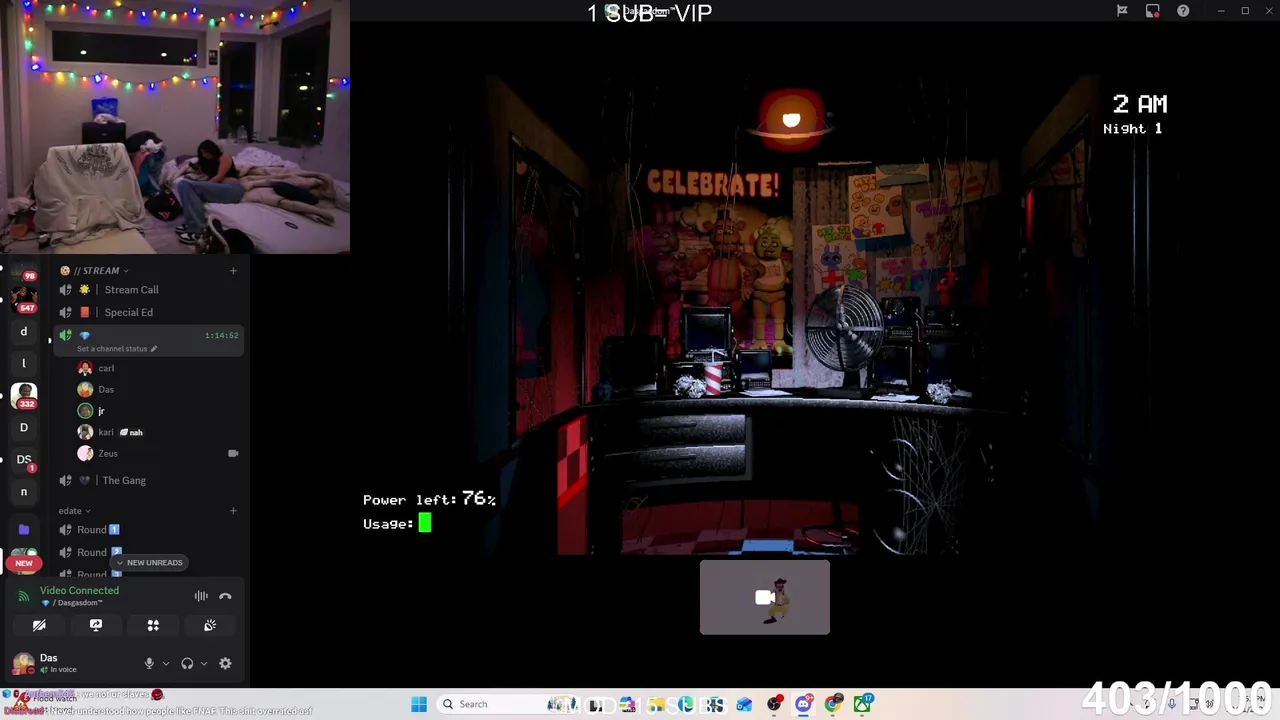Click Video Connected status text
1280x720 pixels.
point(79,590)
